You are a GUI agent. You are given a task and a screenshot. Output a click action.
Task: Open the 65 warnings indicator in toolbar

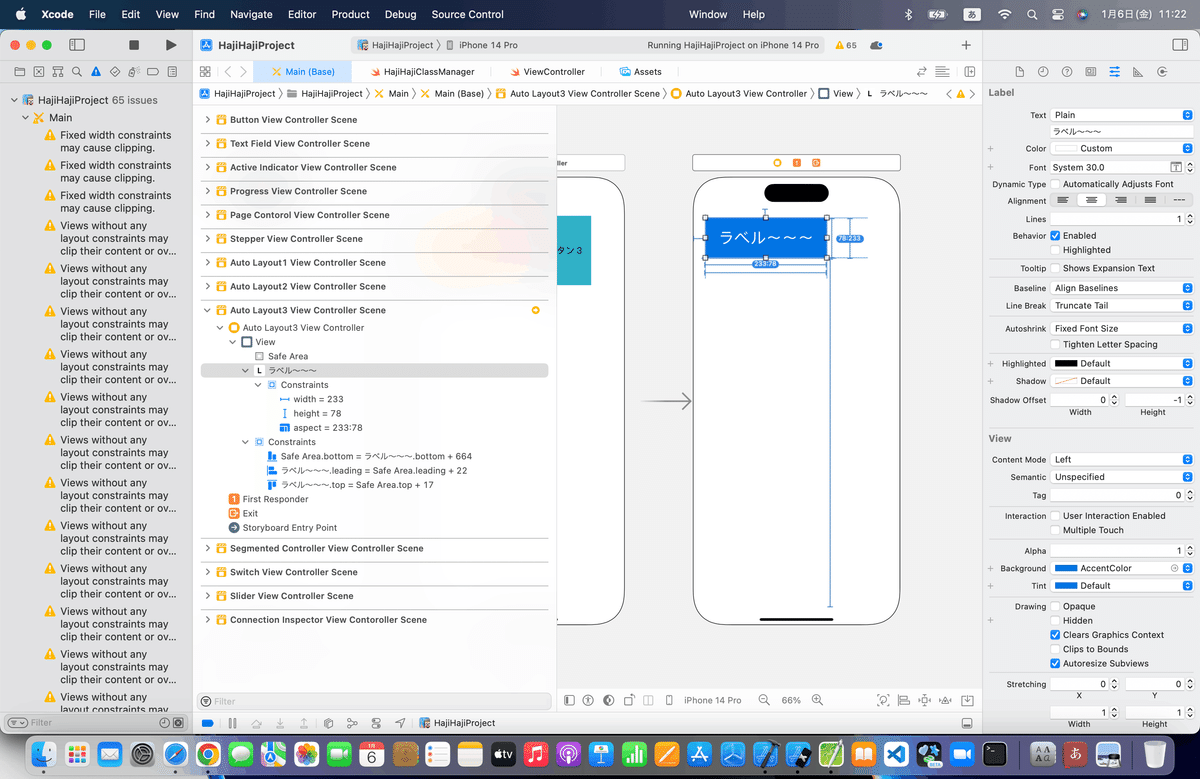pos(845,45)
